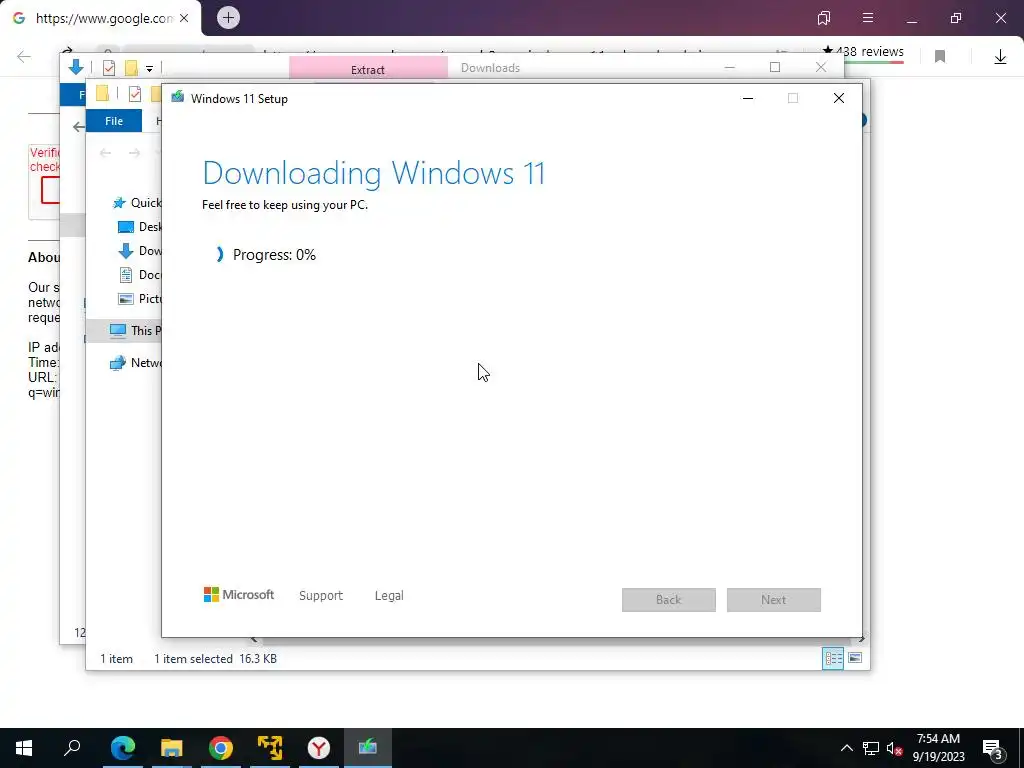The height and width of the screenshot is (768, 1024).
Task: Click properties checkmark icon in back Explorer toolbar
Action: (109, 68)
